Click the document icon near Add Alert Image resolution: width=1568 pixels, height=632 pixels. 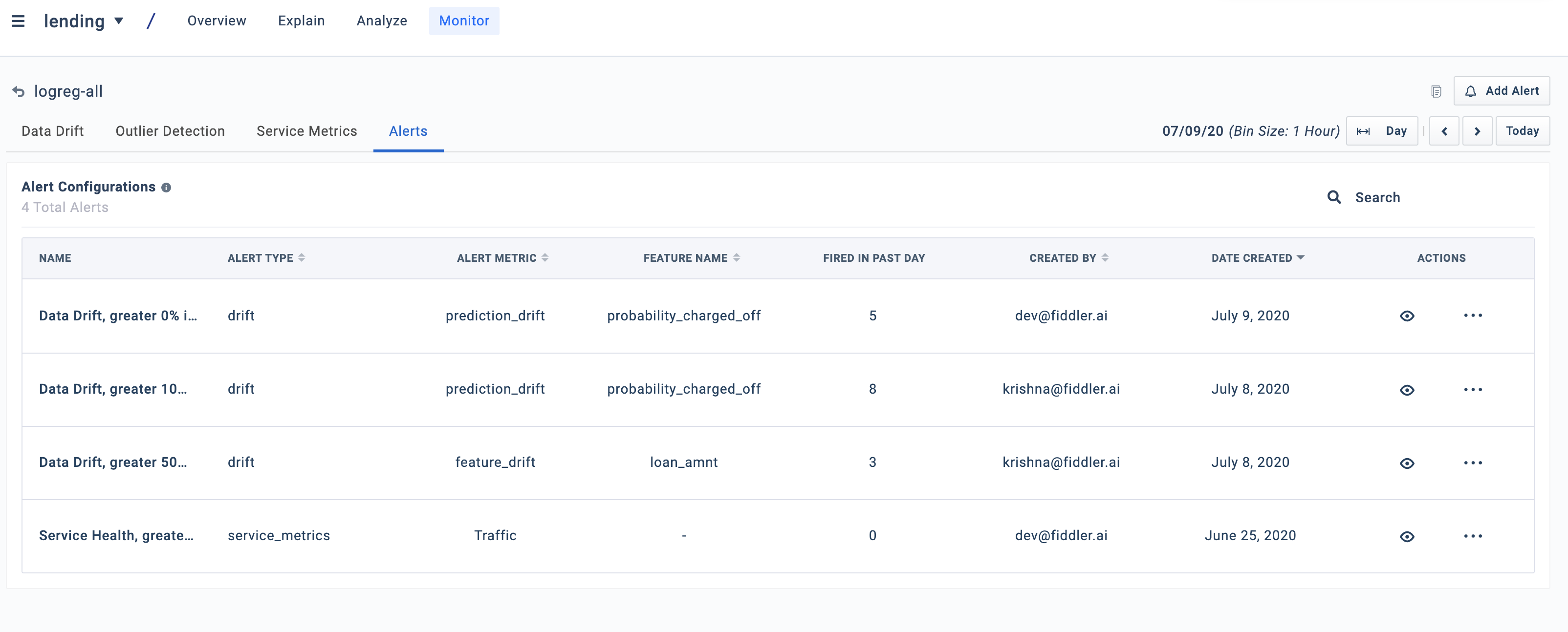point(1436,91)
